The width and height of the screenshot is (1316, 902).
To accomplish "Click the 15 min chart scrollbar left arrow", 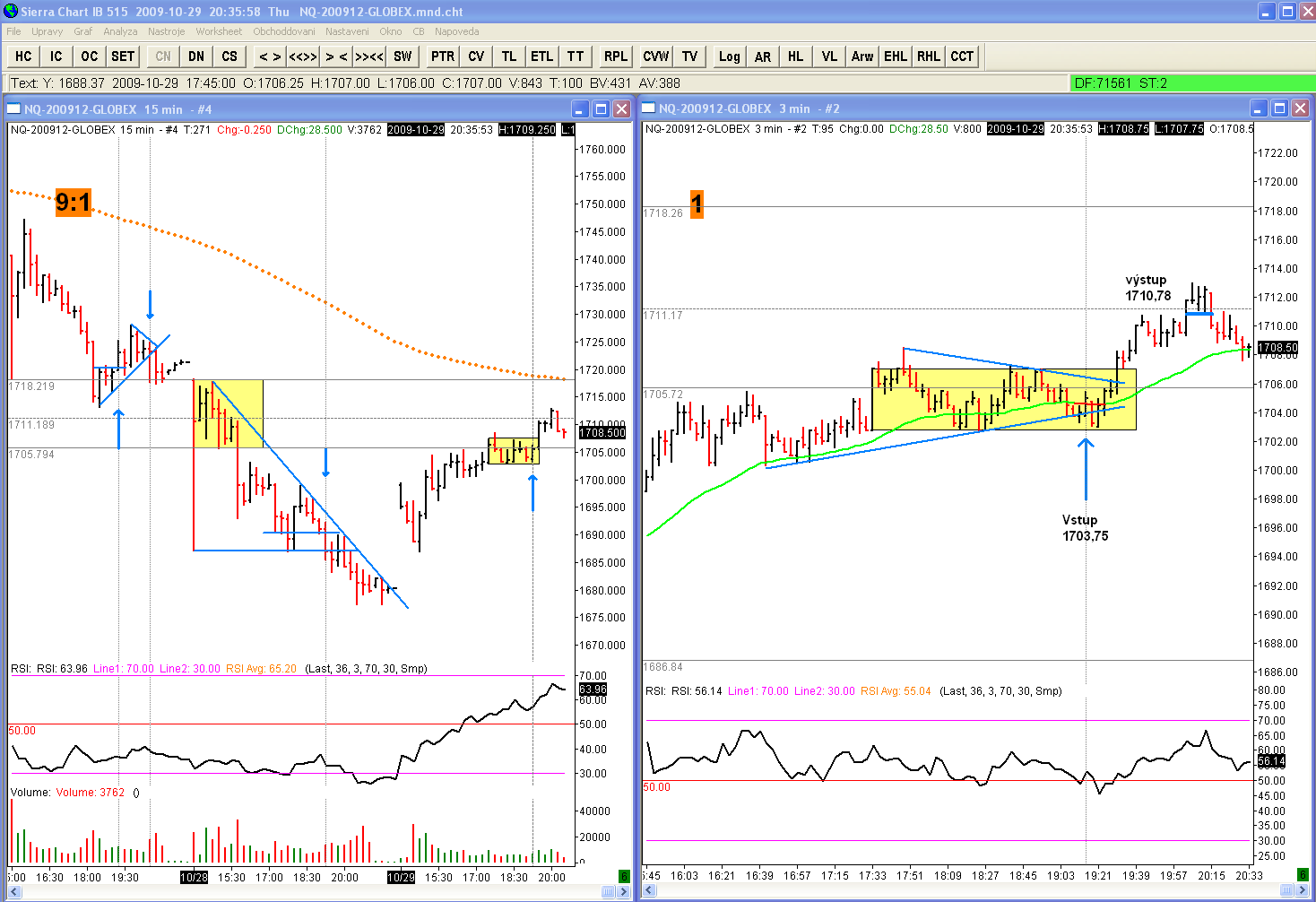I will (14, 891).
